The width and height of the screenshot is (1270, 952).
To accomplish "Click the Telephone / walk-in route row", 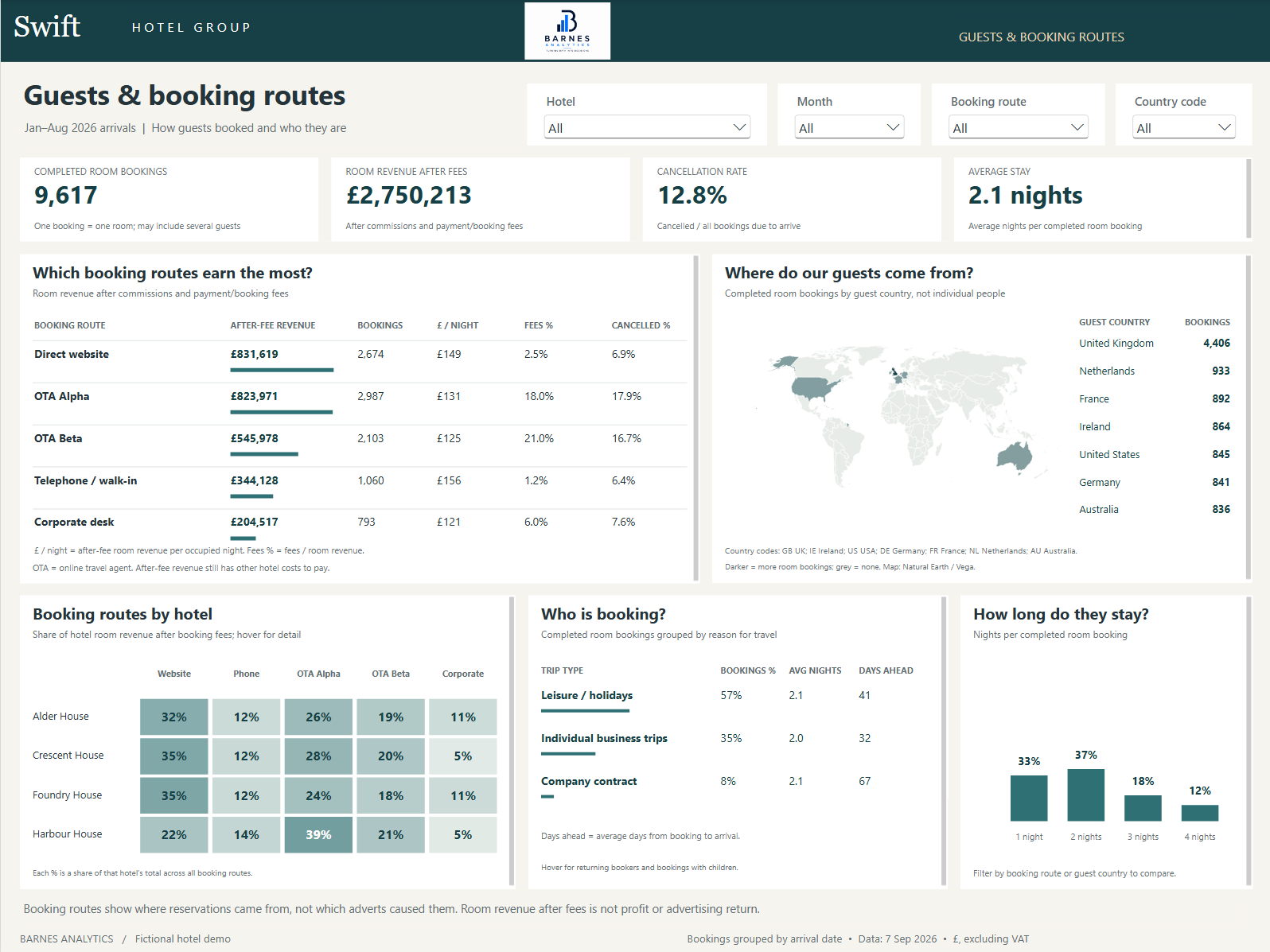I will pos(360,488).
